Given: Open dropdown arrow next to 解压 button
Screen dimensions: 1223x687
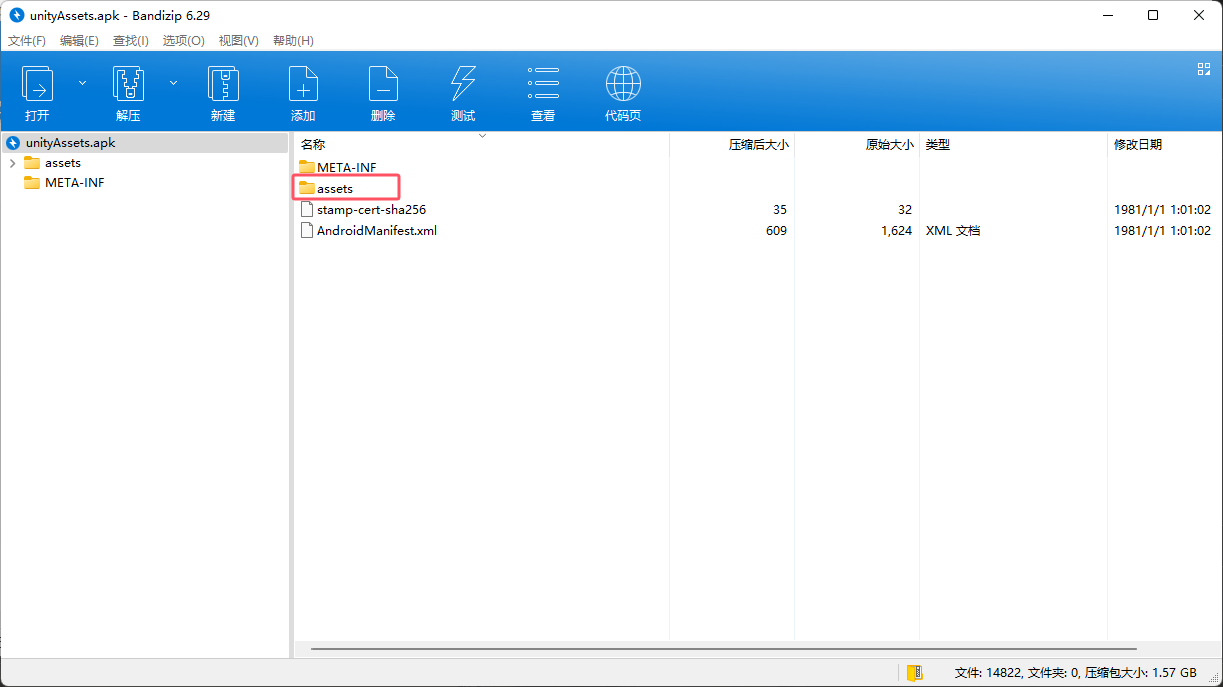Looking at the screenshot, I should click(x=173, y=83).
